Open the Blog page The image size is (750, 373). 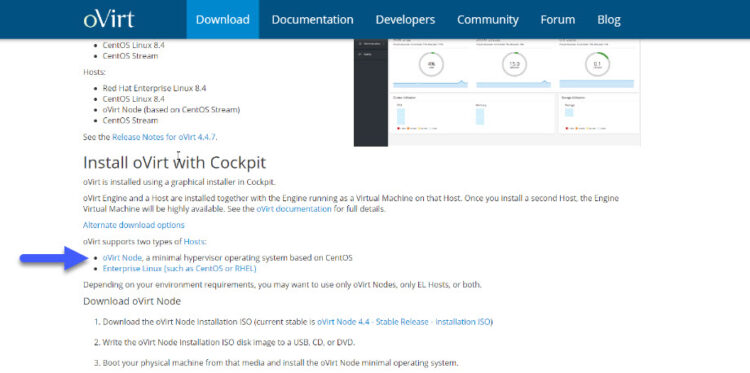[609, 20]
